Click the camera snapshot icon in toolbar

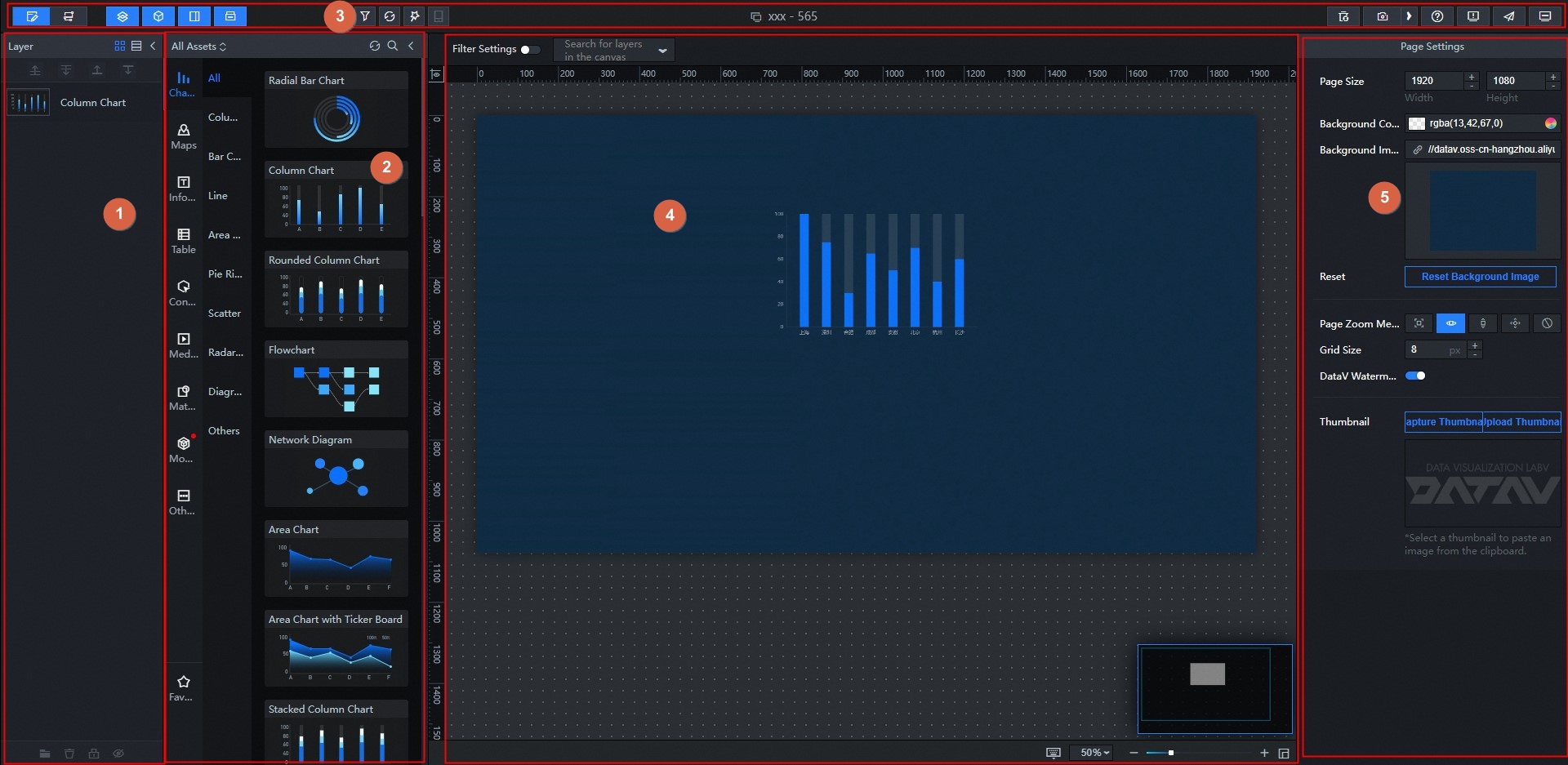tap(1382, 16)
